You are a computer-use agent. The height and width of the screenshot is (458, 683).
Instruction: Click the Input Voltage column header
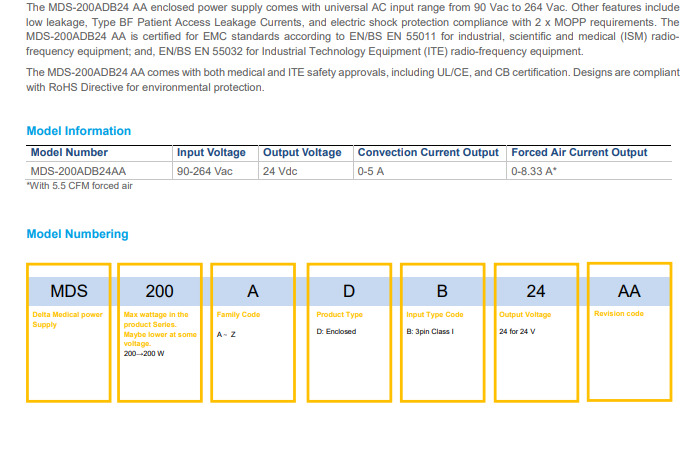point(211,153)
